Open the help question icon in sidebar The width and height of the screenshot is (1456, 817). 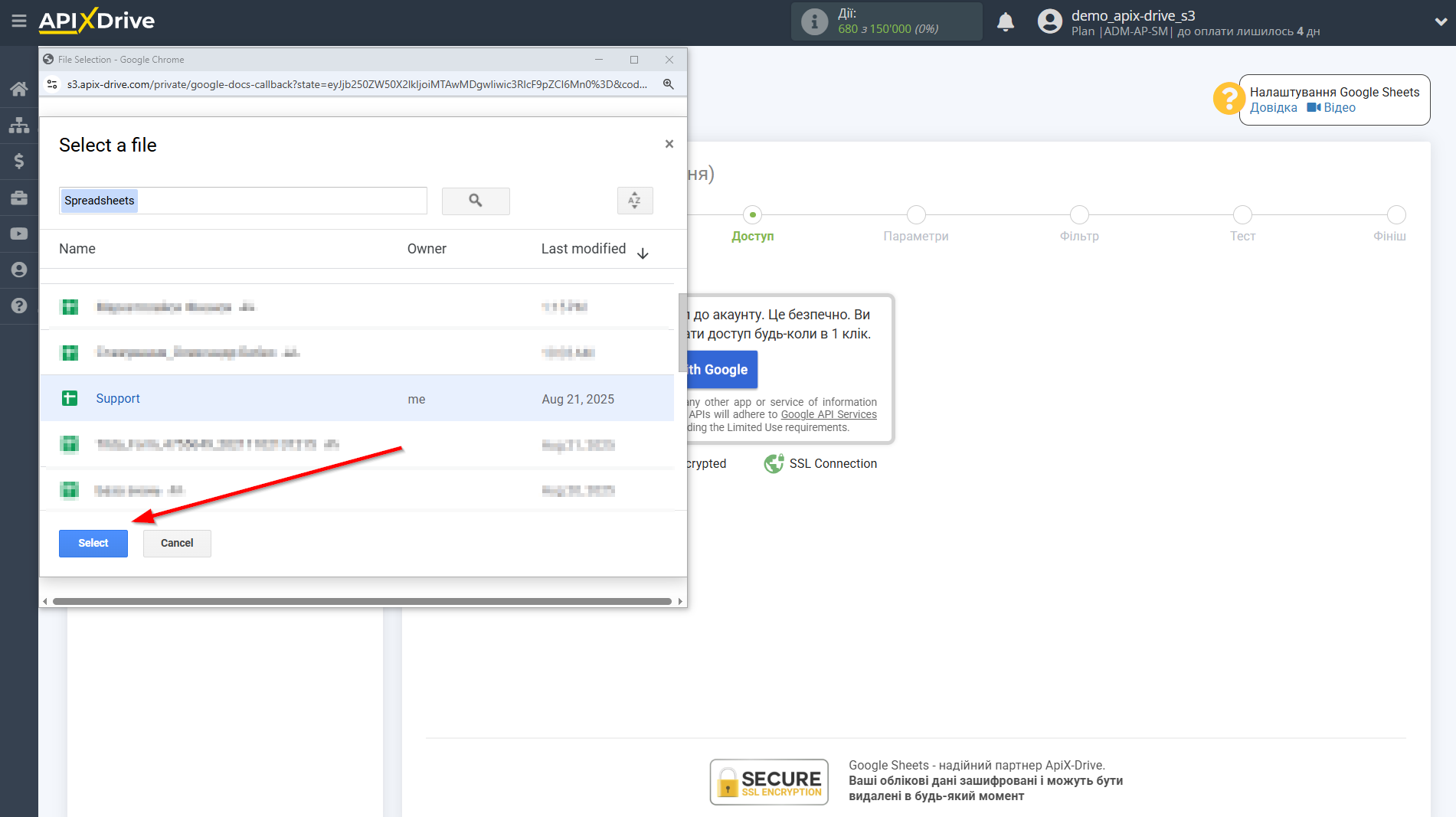click(x=19, y=306)
